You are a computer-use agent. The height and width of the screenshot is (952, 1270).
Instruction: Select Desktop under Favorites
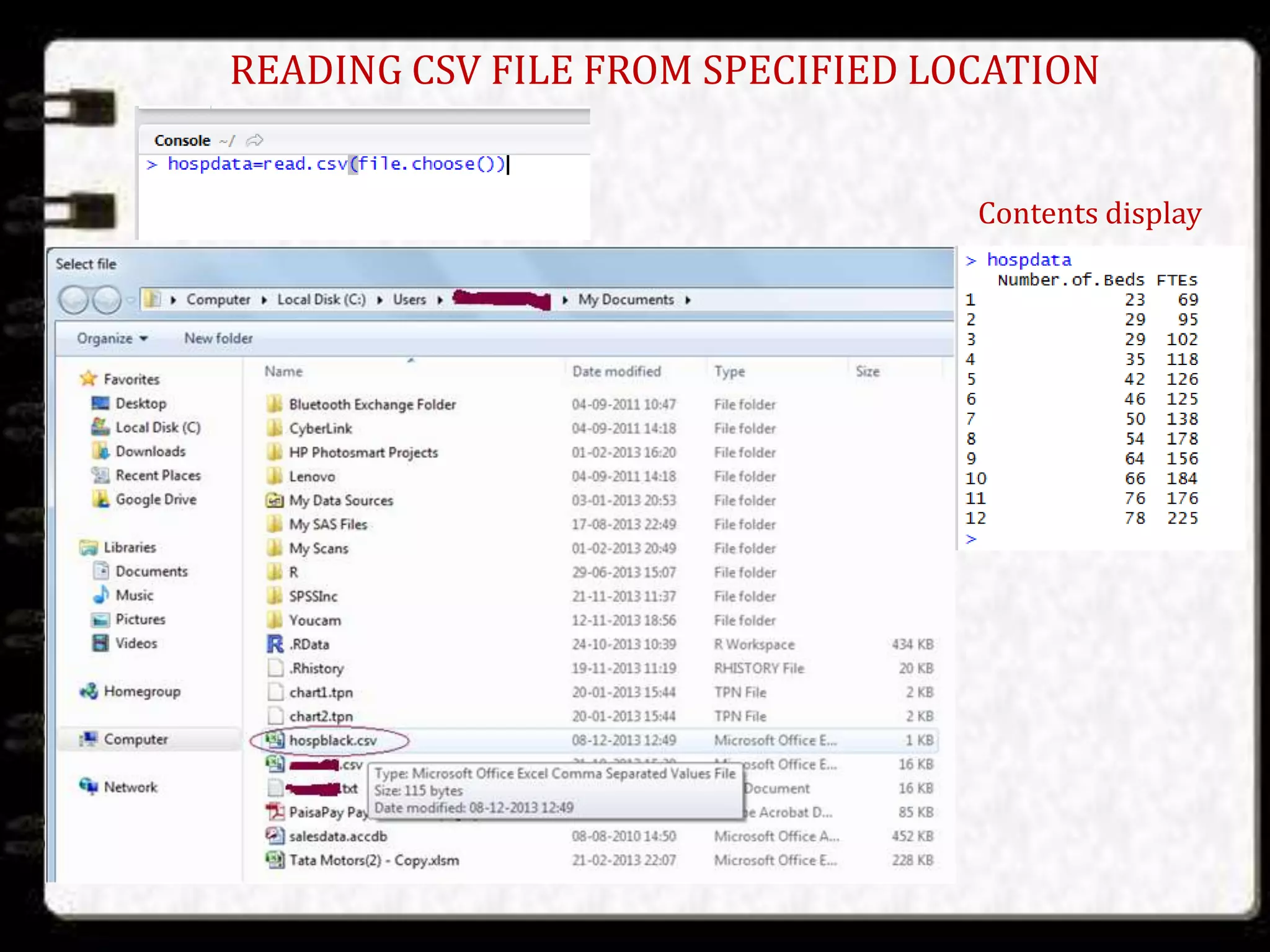[x=141, y=403]
